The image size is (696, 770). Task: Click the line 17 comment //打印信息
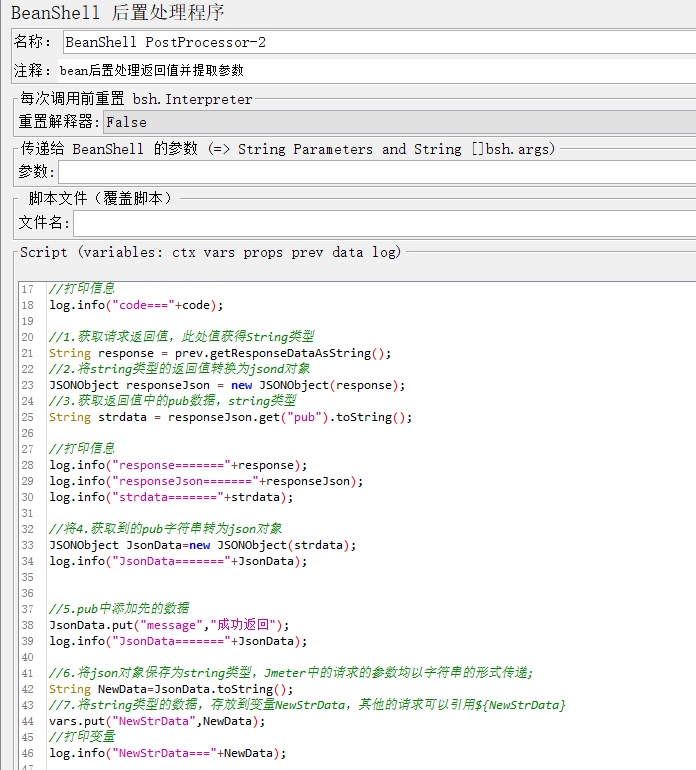82,289
